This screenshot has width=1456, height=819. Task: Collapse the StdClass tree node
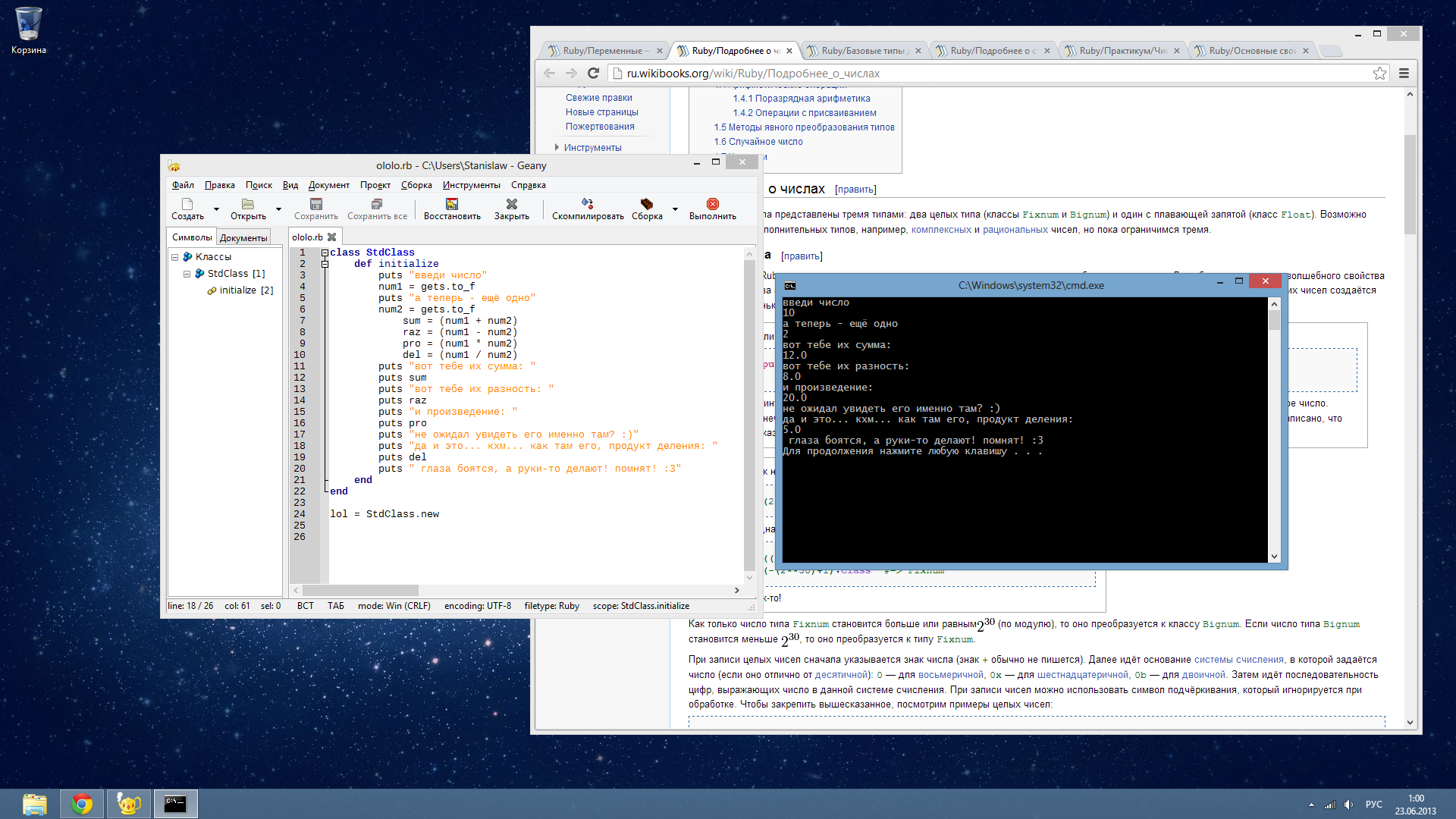point(187,274)
